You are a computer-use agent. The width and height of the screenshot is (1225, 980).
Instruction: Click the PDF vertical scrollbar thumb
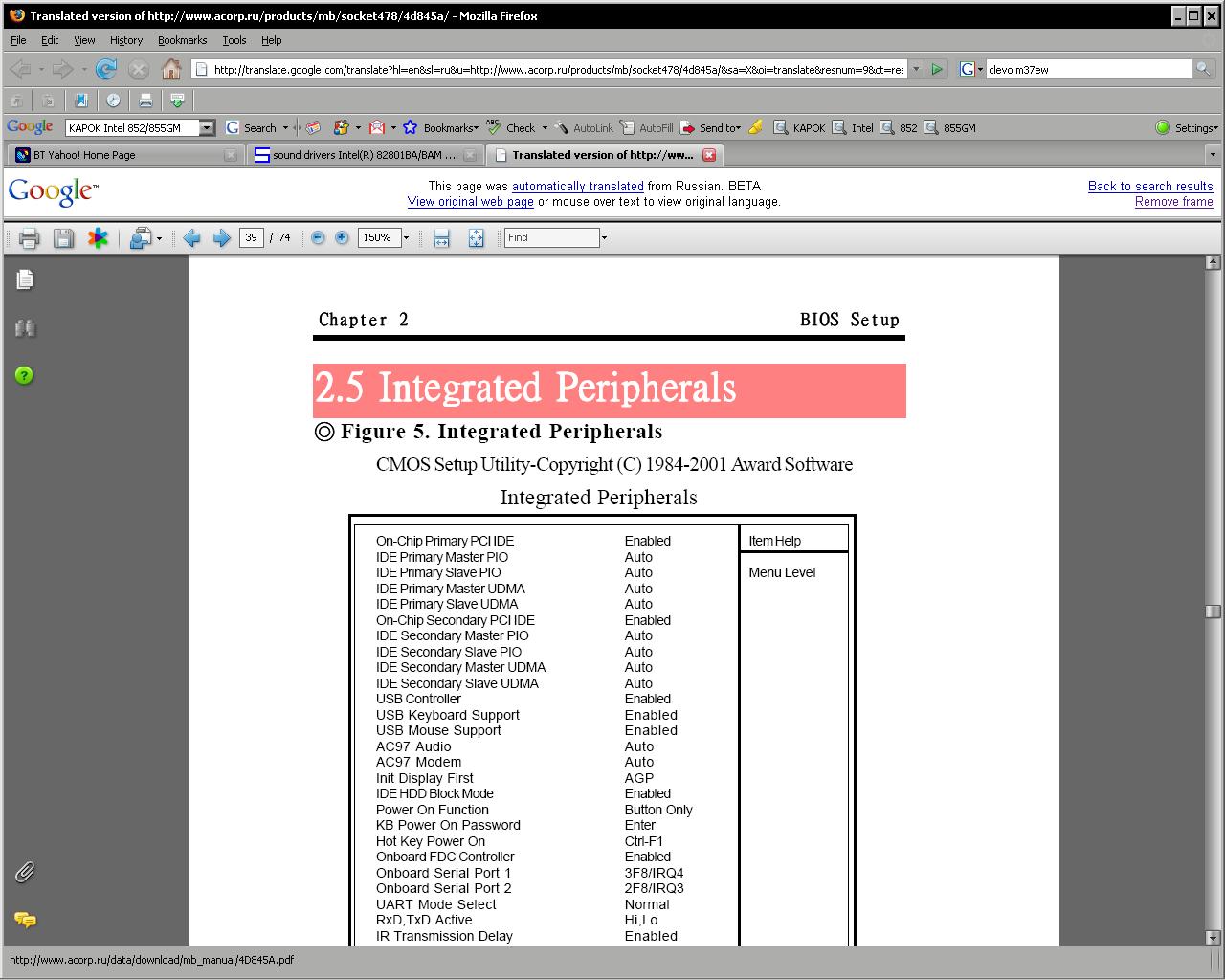tap(1213, 611)
